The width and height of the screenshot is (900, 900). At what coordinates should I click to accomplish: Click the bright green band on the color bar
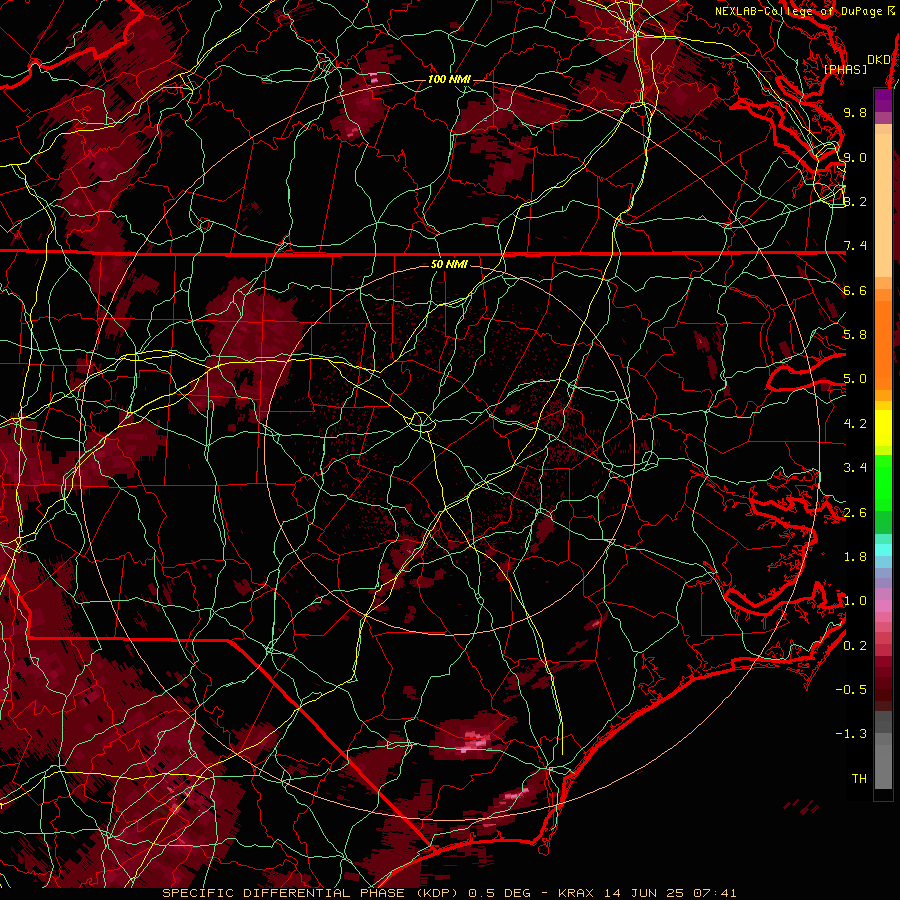(883, 482)
